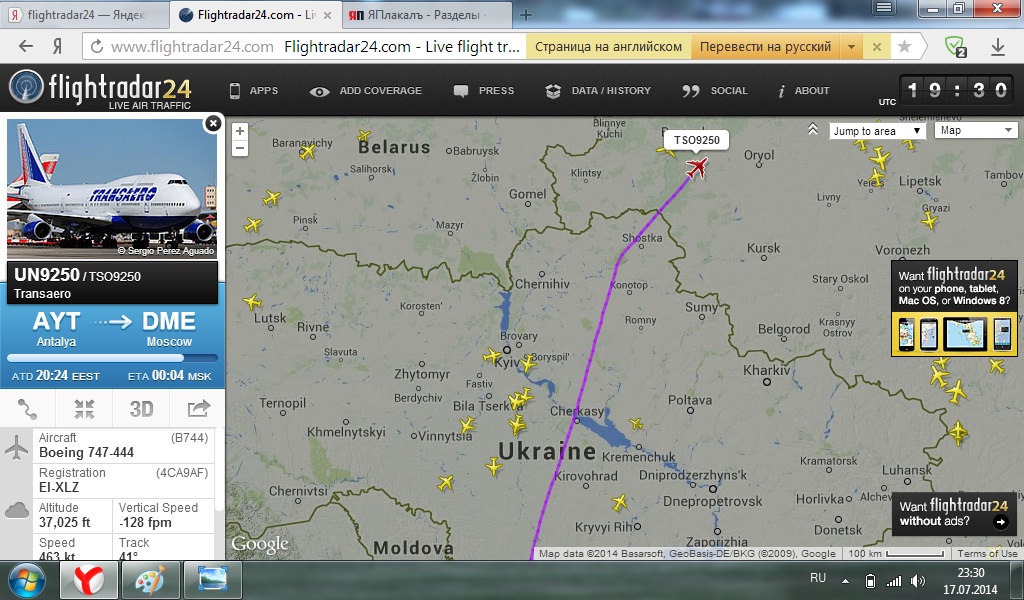Click the cloud weather icon
The width and height of the screenshot is (1024, 600).
(x=16, y=511)
